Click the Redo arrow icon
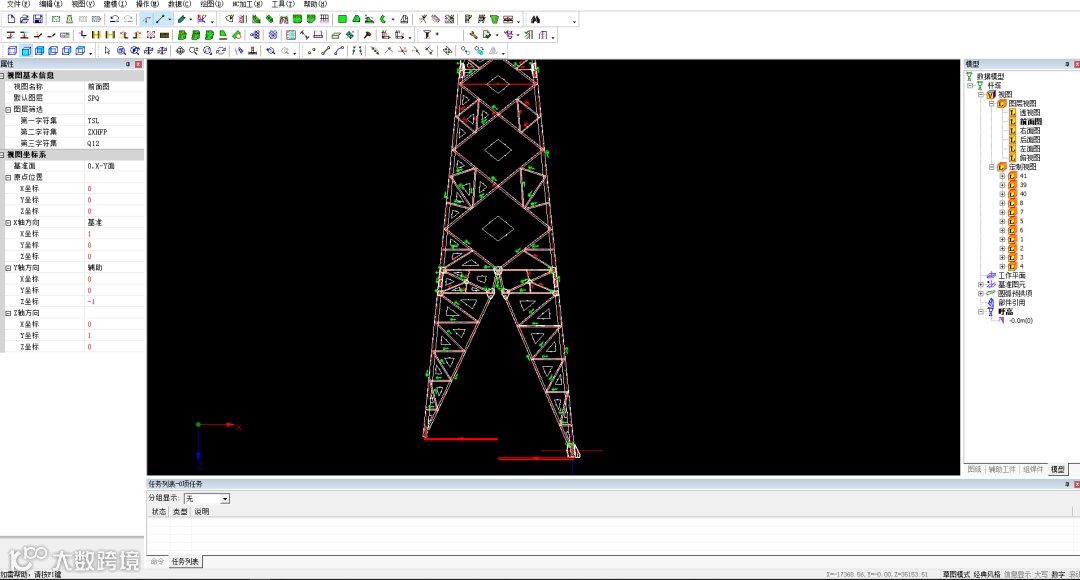The height and width of the screenshot is (580, 1080). (x=128, y=19)
